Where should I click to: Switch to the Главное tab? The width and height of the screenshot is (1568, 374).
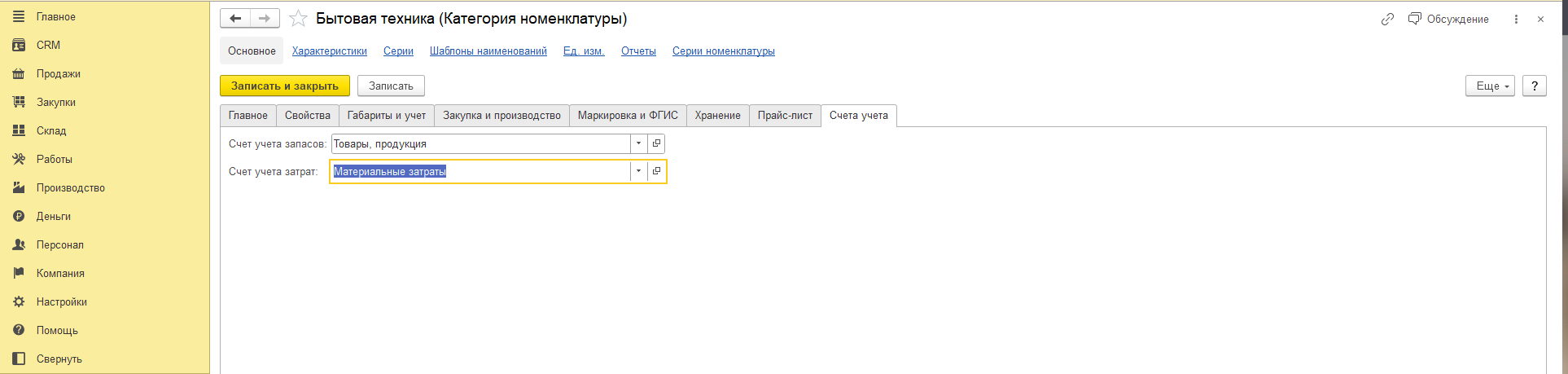[248, 116]
